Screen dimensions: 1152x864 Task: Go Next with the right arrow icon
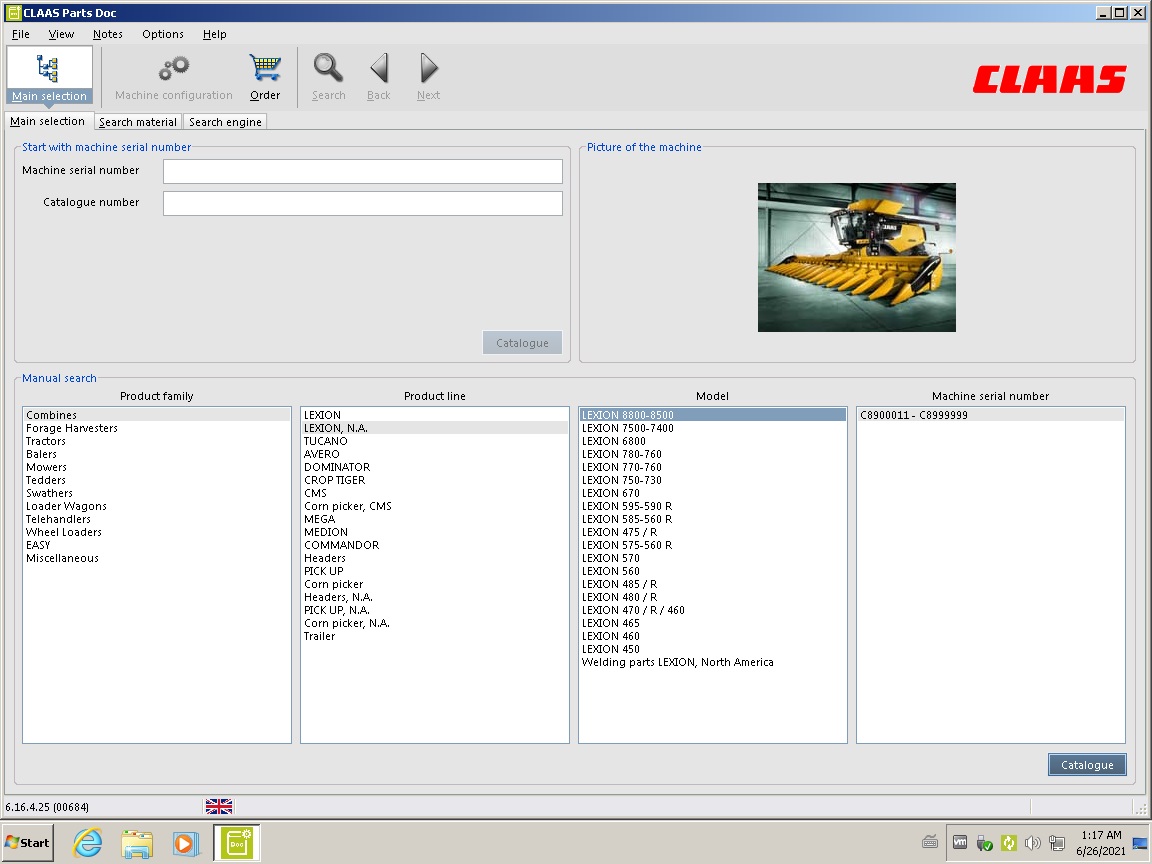tap(428, 68)
